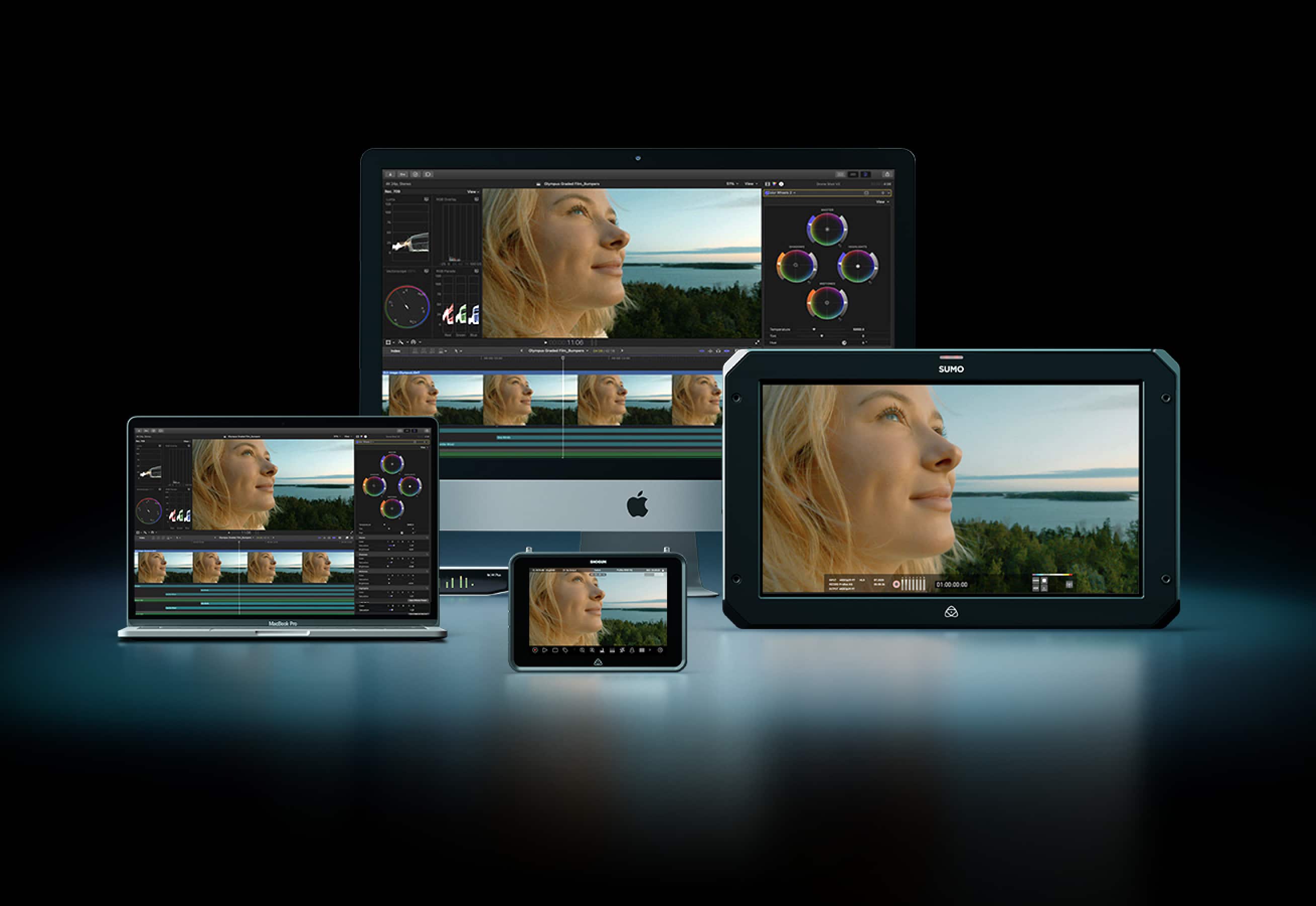Click the Index button above iMac timeline
Screen dimensions: 1316x906
coord(395,351)
